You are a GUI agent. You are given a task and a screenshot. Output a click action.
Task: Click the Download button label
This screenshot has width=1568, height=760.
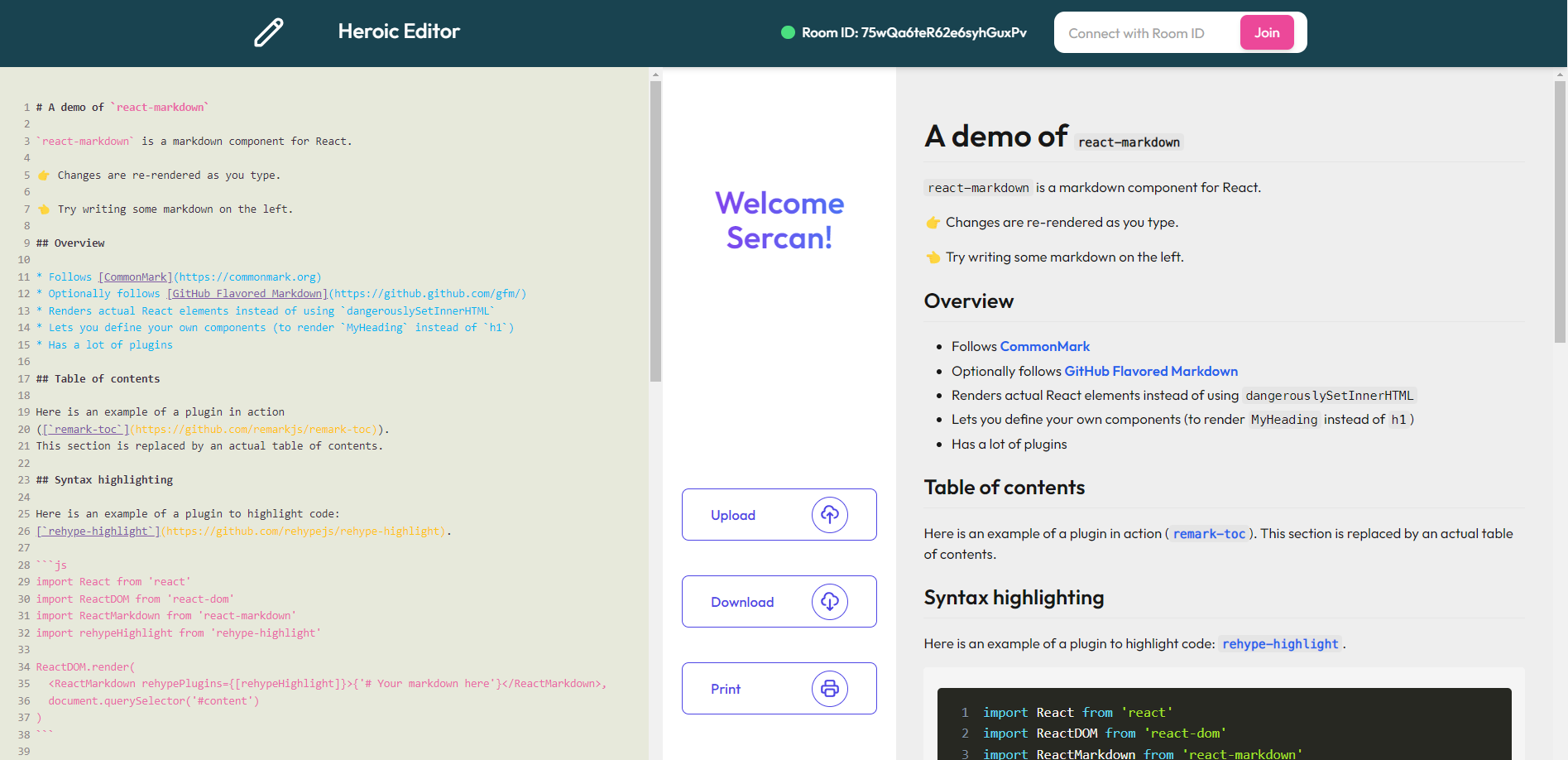[742, 602]
